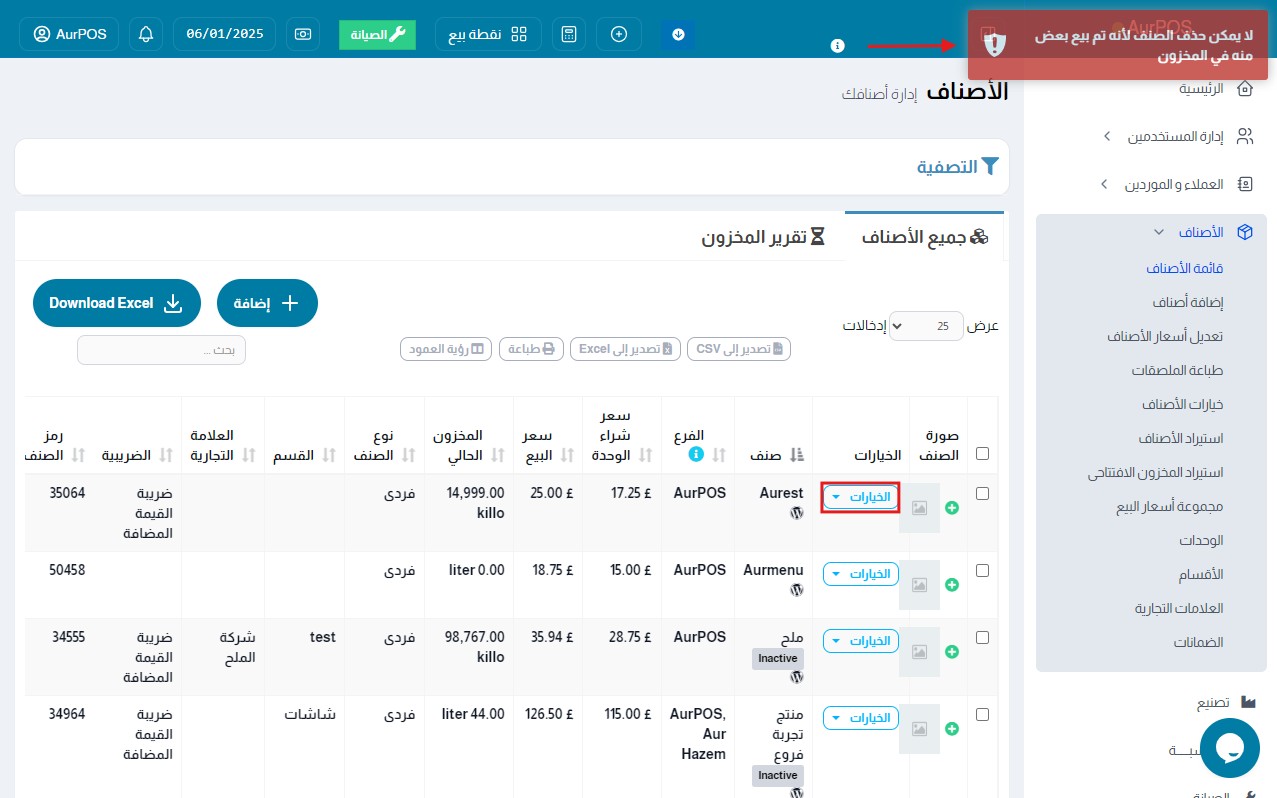Select the Aurest row checkbox
This screenshot has height=798, width=1277.
click(x=982, y=494)
